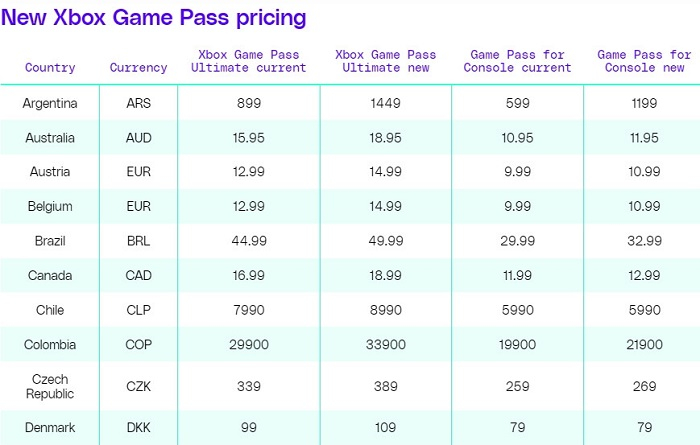Select the Country column header
This screenshot has width=700, height=445.
pyautogui.click(x=50, y=68)
